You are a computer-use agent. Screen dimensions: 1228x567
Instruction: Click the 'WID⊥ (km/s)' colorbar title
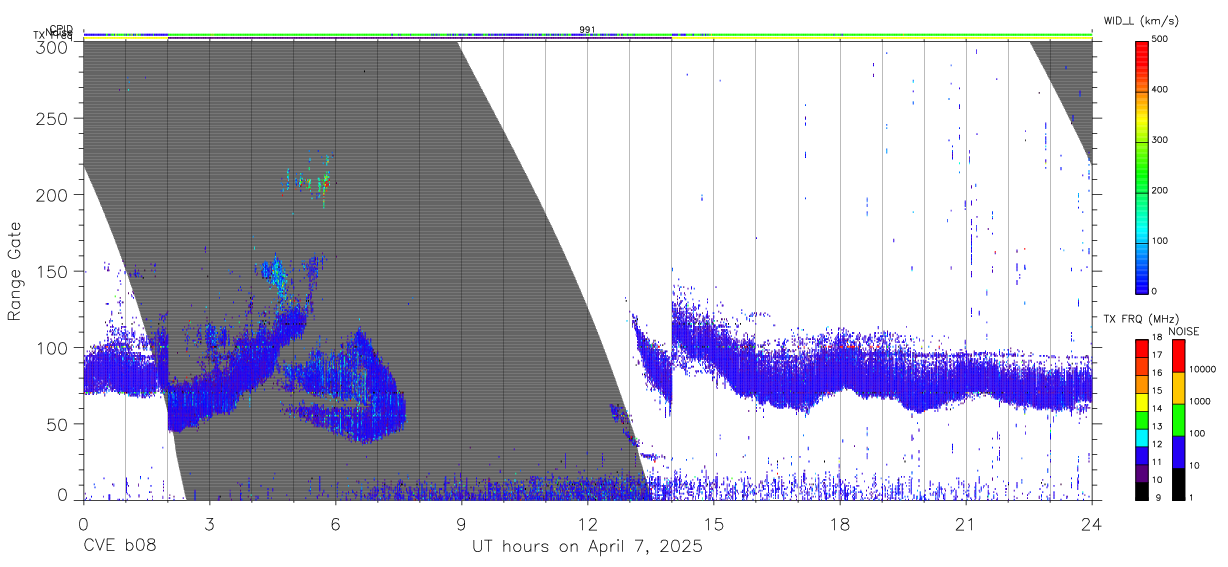(1143, 21)
